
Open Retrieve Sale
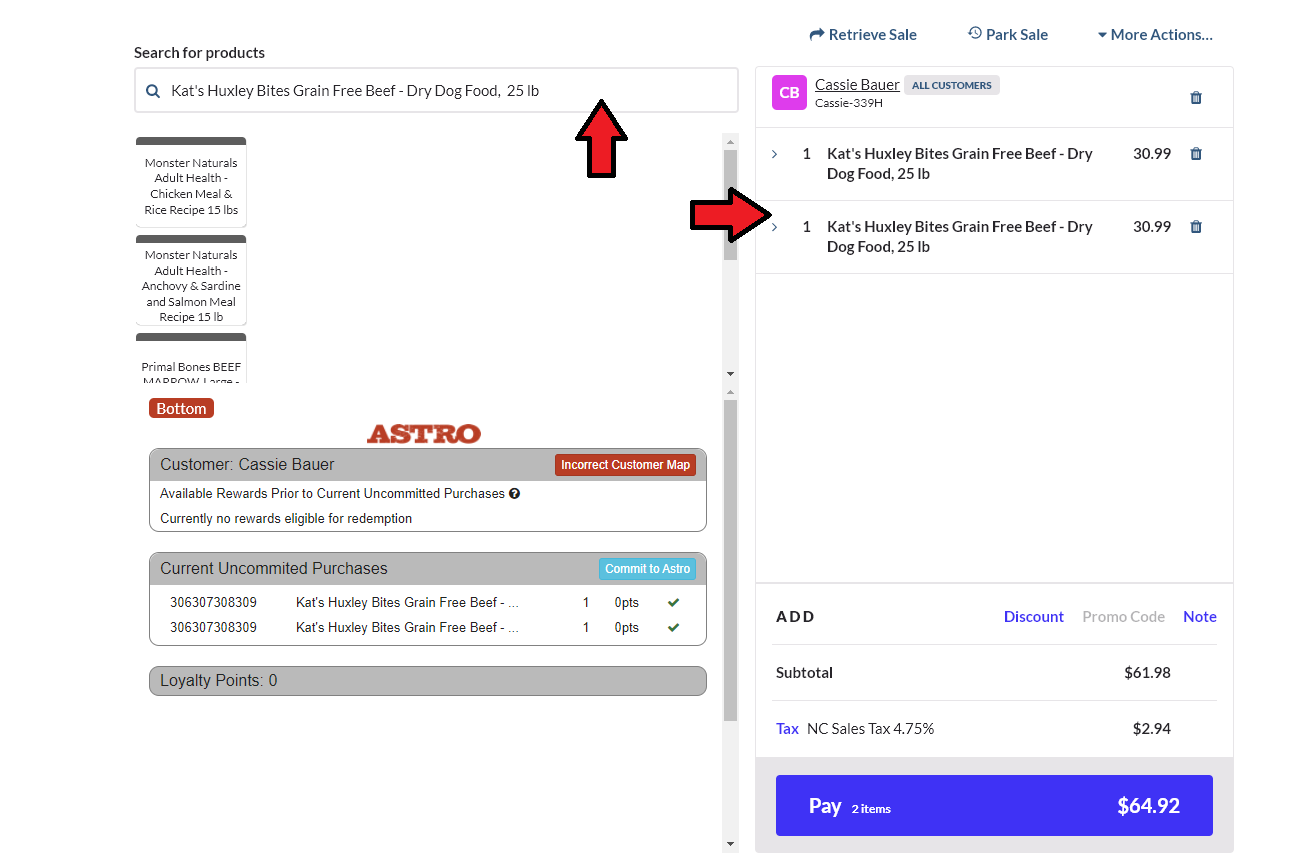(x=862, y=35)
